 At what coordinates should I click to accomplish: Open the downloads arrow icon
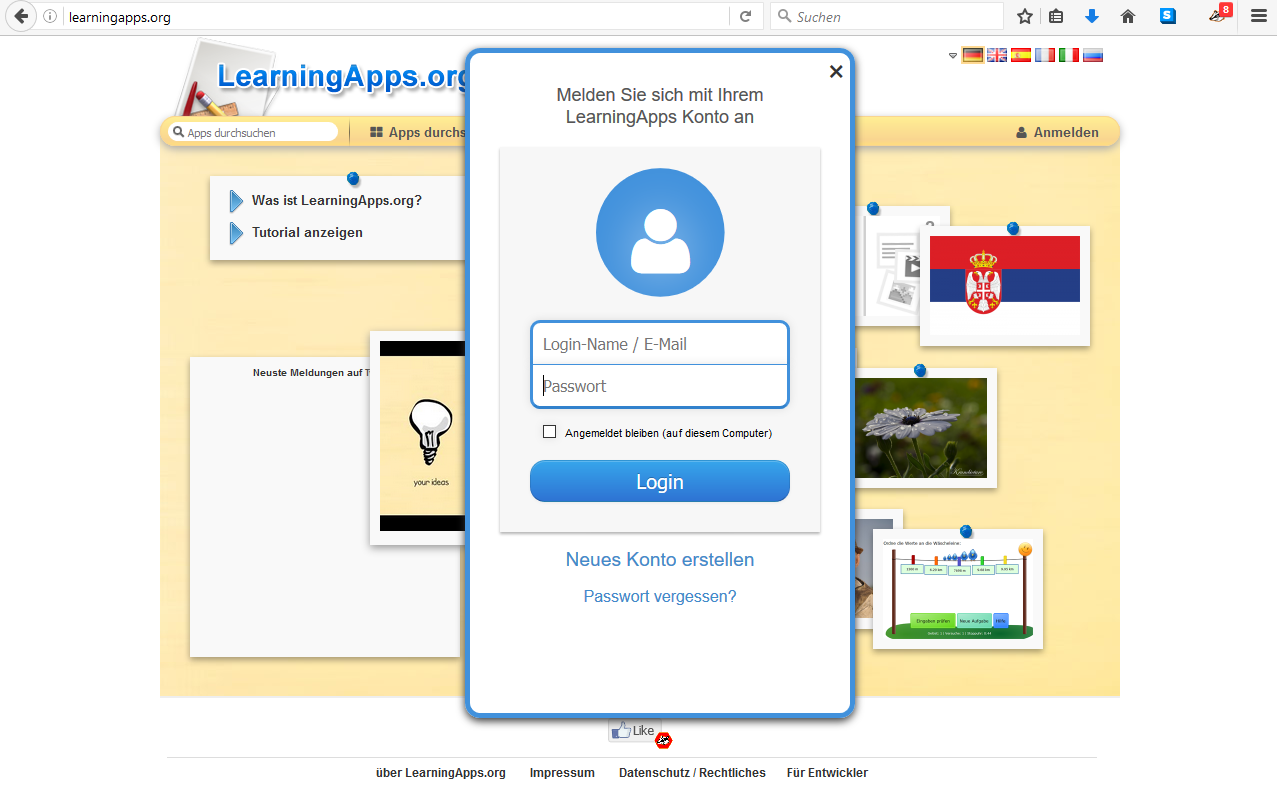pos(1092,16)
